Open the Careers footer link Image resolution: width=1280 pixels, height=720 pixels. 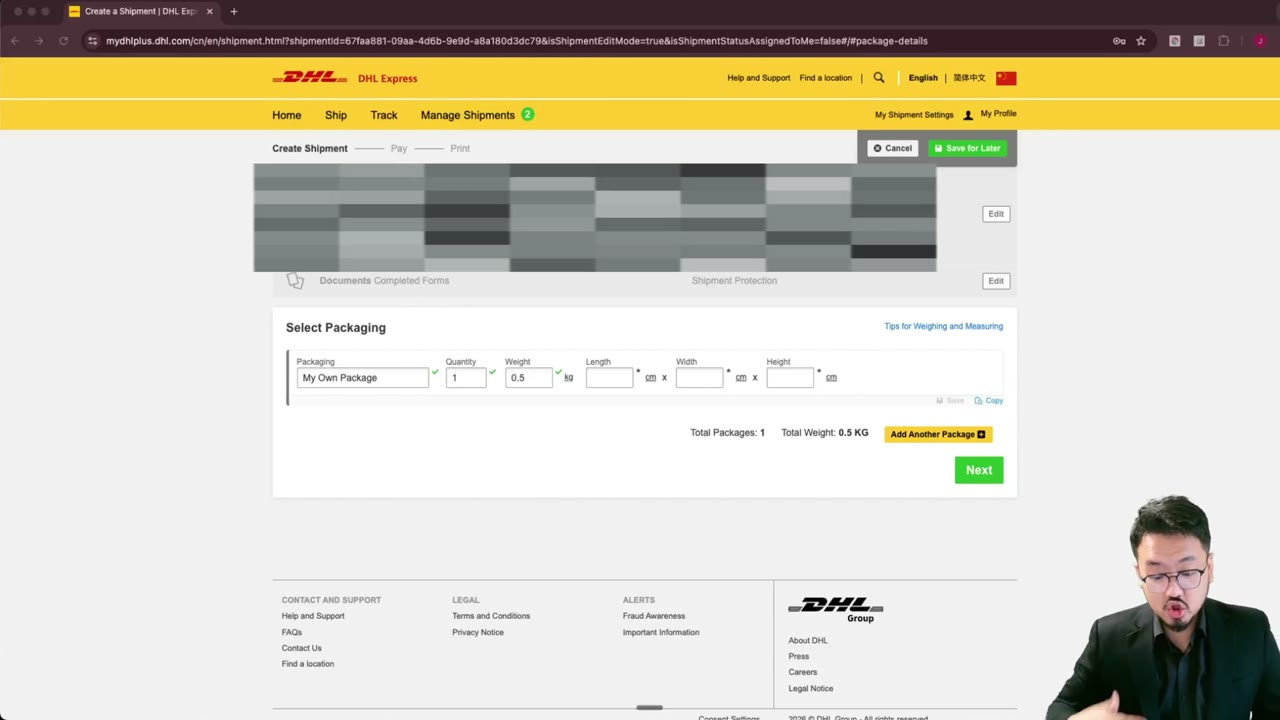pos(803,672)
